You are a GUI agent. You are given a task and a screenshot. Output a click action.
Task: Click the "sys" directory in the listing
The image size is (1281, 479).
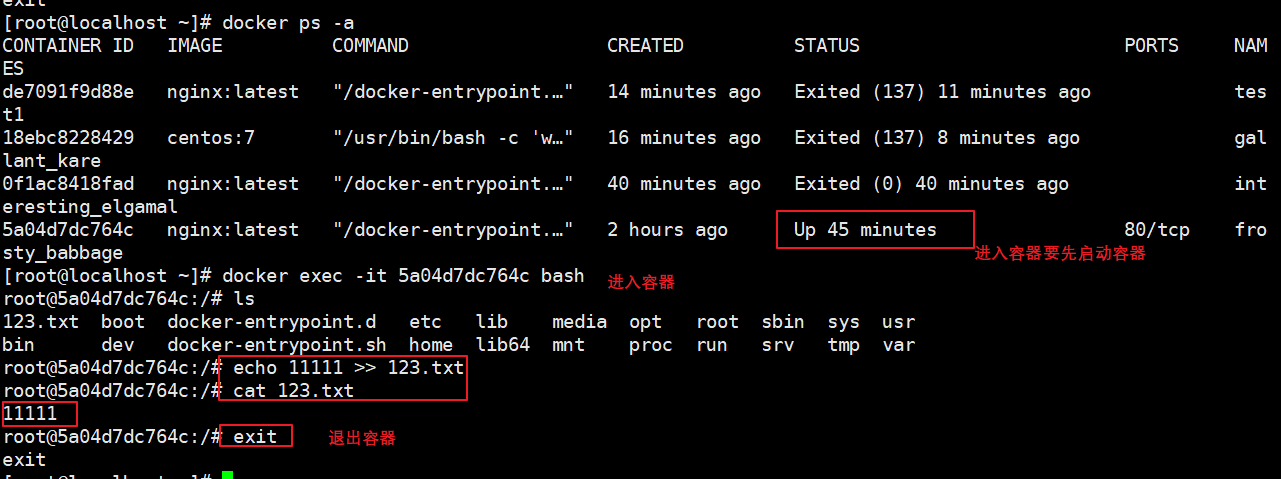click(x=843, y=321)
